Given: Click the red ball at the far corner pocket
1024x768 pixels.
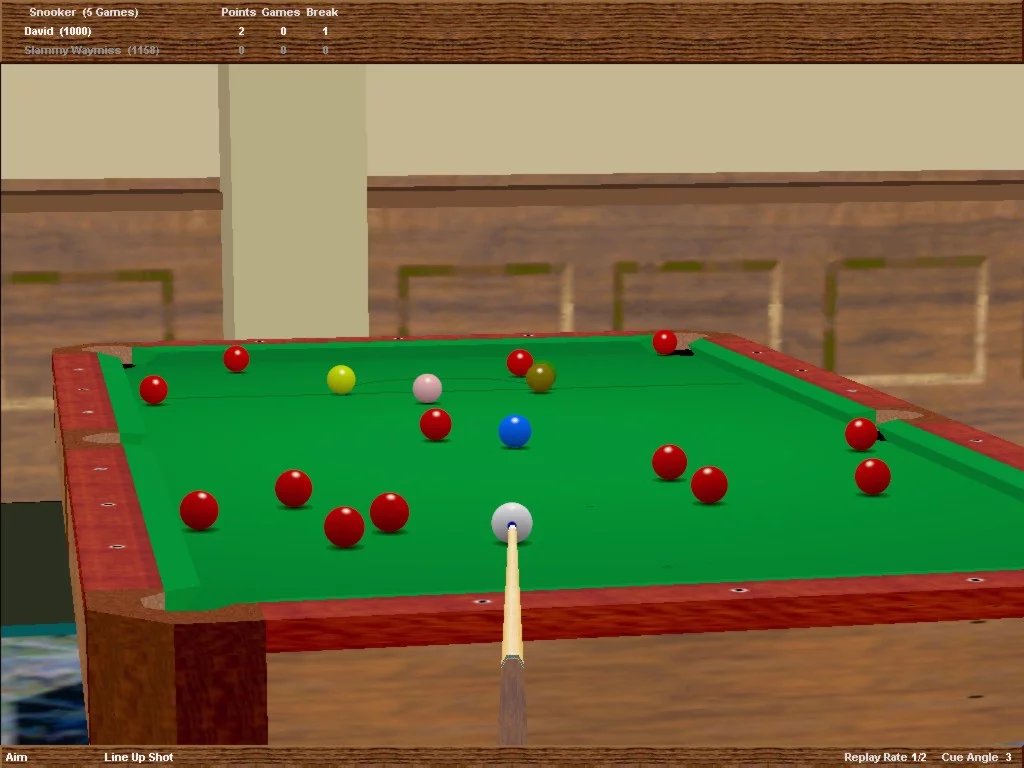Looking at the screenshot, I should [665, 342].
